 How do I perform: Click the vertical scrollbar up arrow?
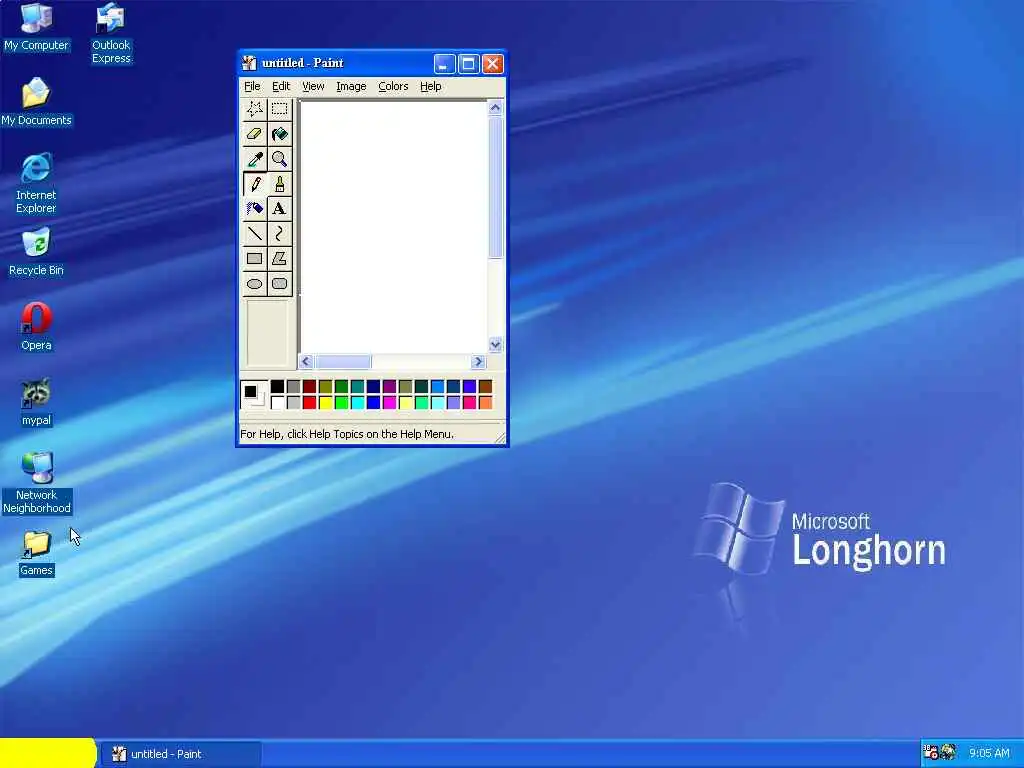pyautogui.click(x=495, y=107)
